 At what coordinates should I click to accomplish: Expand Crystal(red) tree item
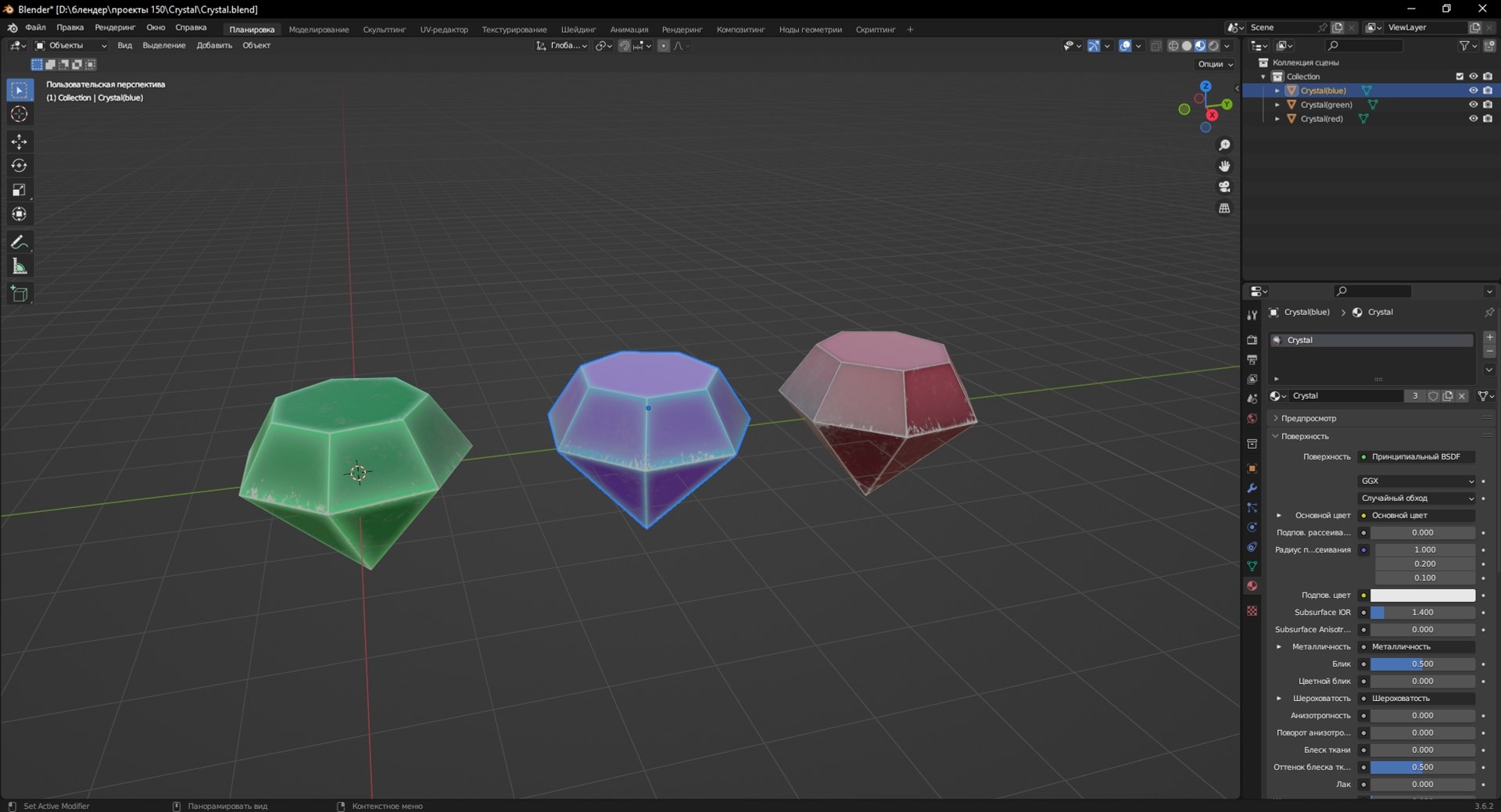tap(1277, 119)
